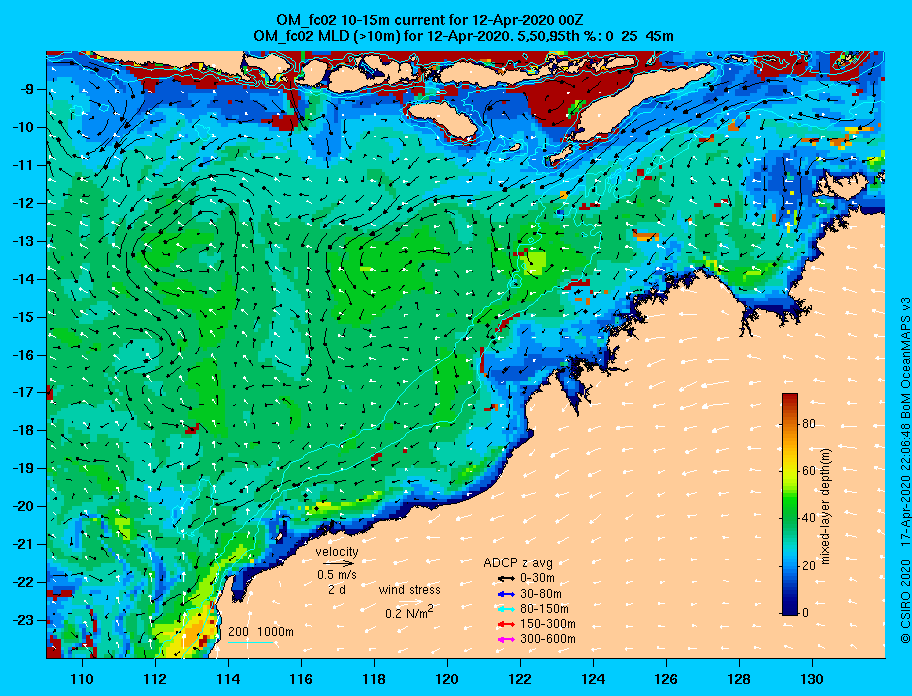Click the longitude axis label 128

tap(739, 679)
